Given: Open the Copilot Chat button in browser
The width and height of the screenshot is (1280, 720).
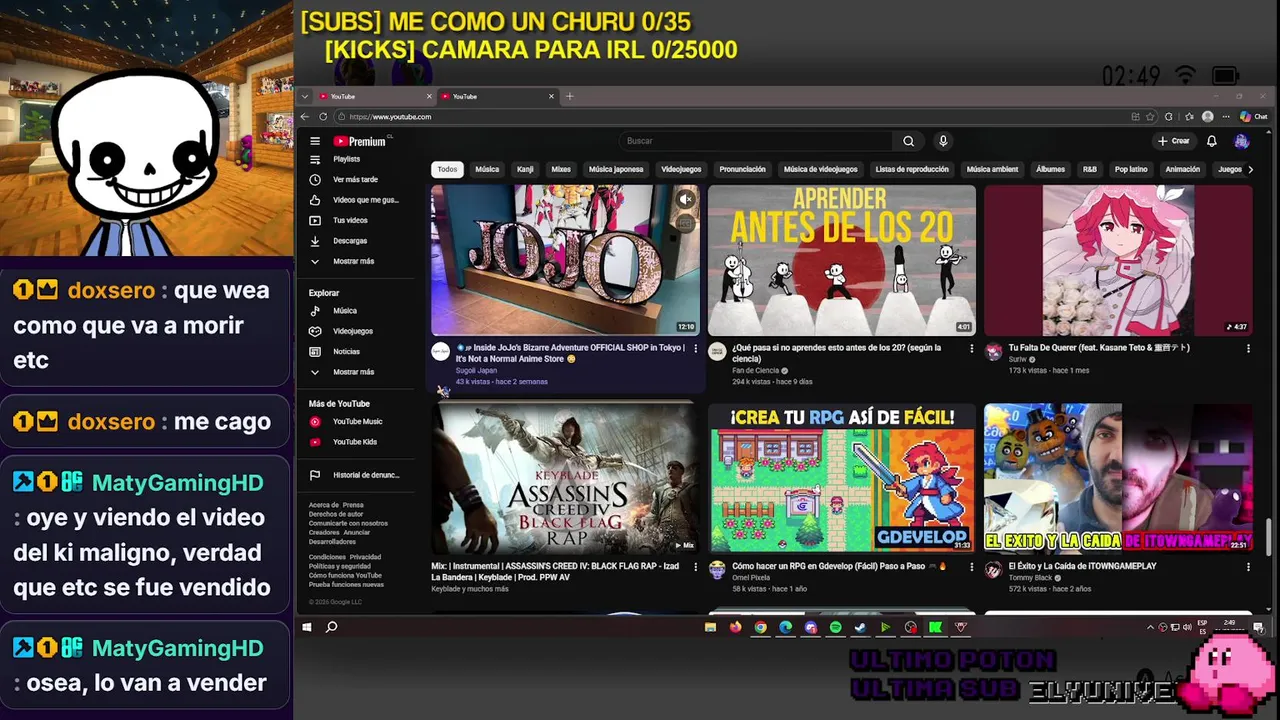Looking at the screenshot, I should tap(1253, 117).
